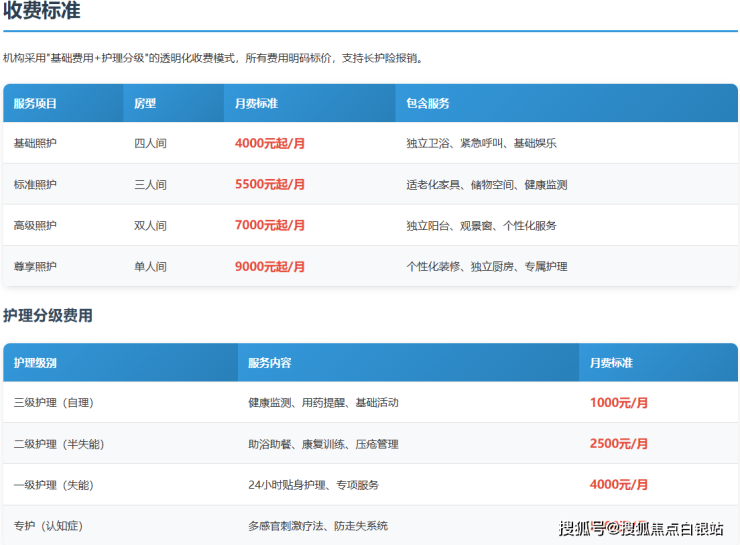The width and height of the screenshot is (740, 545).
Task: Click the 服务项目 column header
Action: pos(36,103)
